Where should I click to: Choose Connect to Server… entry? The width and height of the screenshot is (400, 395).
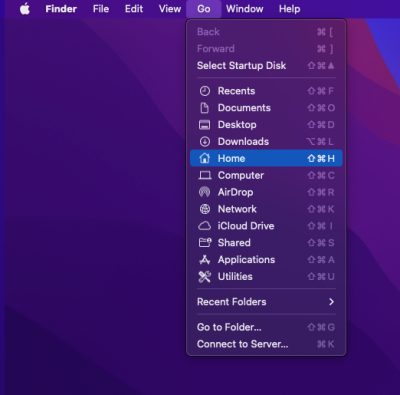pyautogui.click(x=266, y=344)
